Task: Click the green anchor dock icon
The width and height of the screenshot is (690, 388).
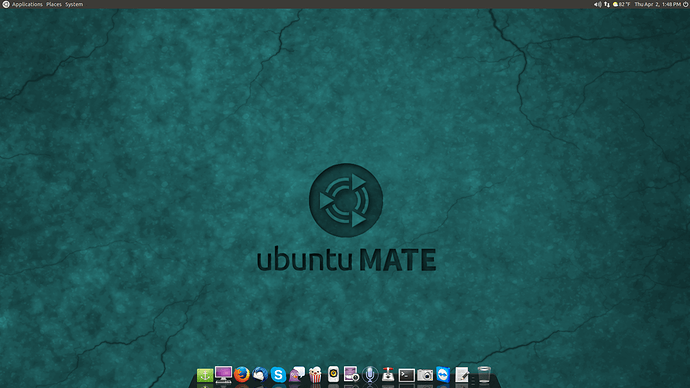Action: 205,375
